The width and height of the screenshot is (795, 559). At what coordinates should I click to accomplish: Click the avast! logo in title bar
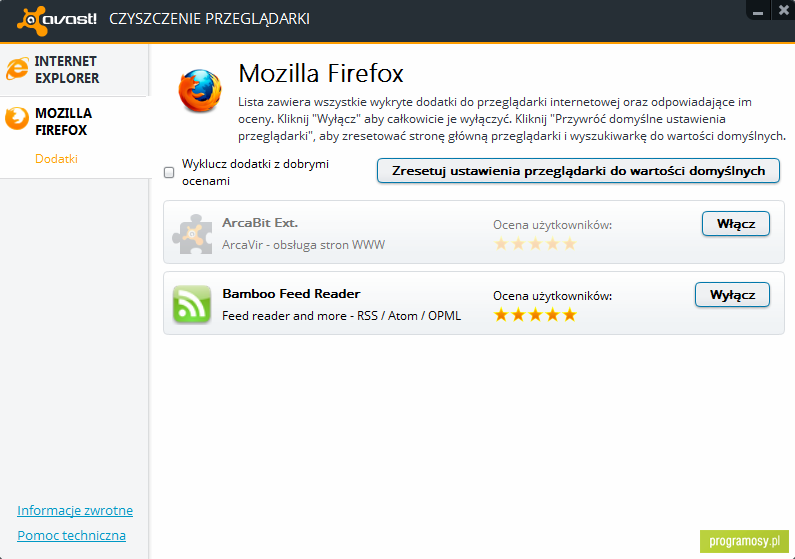57,20
